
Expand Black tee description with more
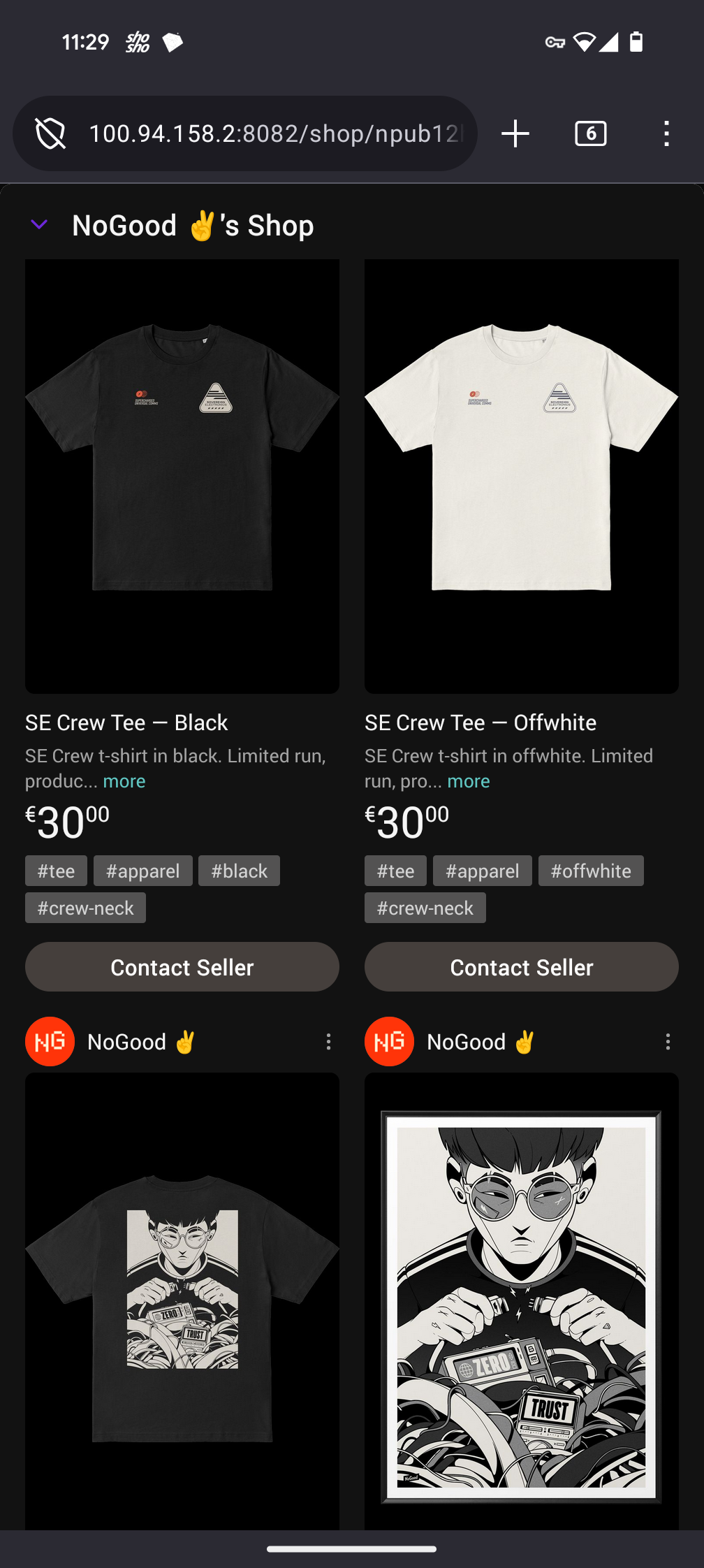124,781
